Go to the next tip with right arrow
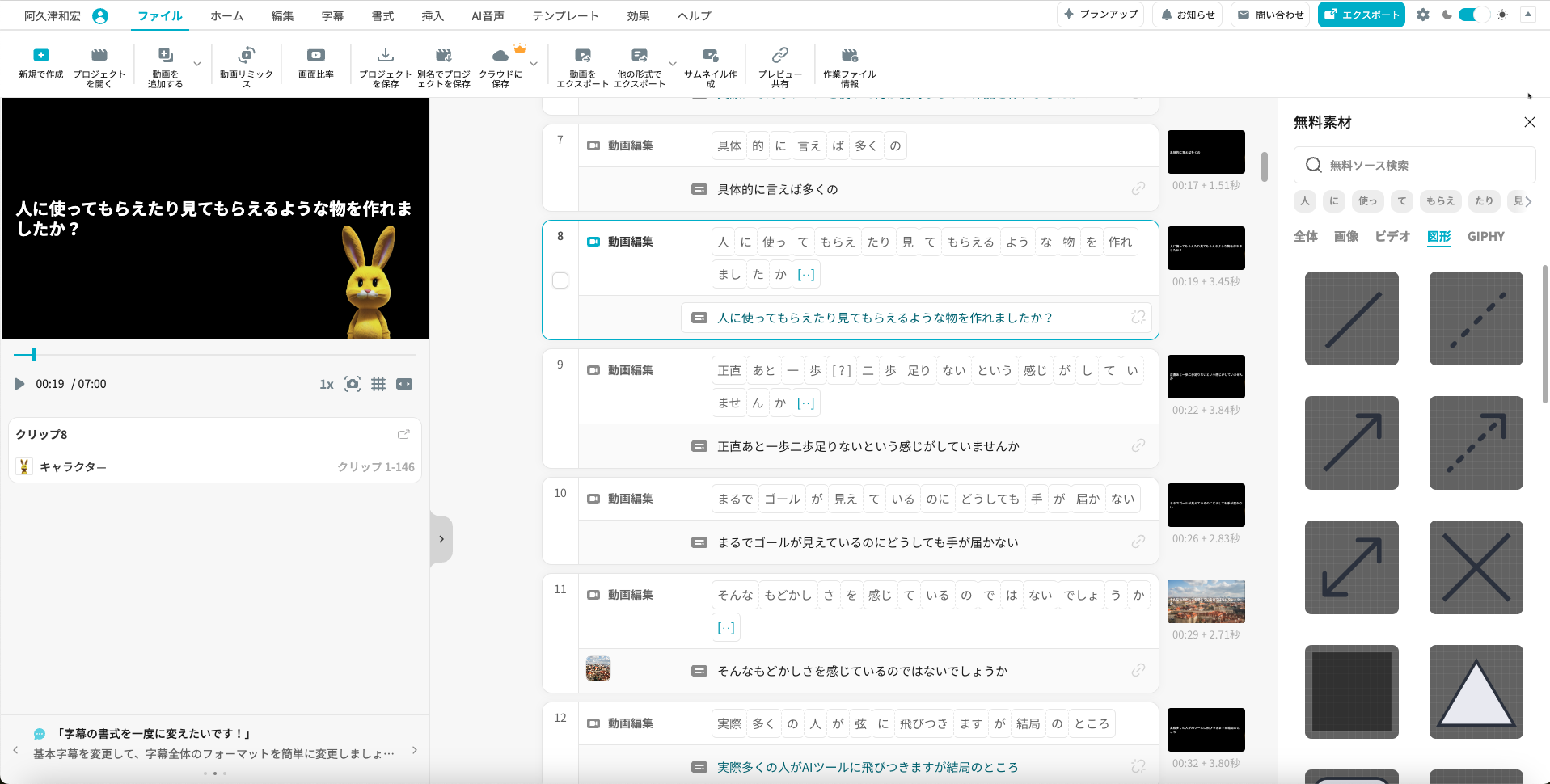 point(415,750)
